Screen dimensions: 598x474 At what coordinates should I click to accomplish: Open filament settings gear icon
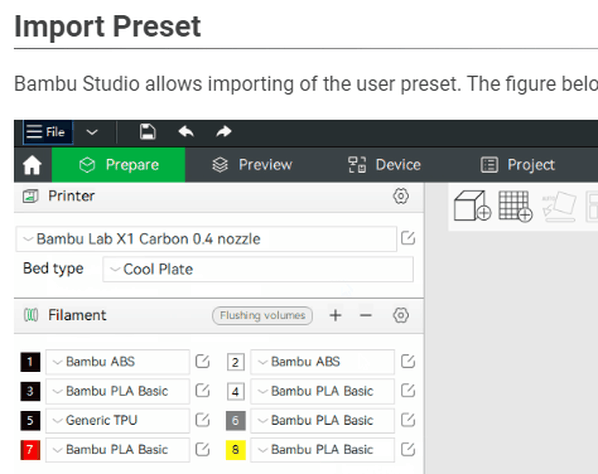(x=401, y=315)
